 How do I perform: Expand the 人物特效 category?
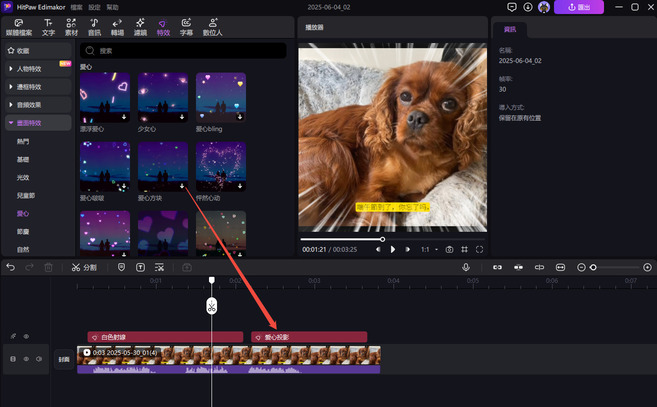[x=39, y=69]
